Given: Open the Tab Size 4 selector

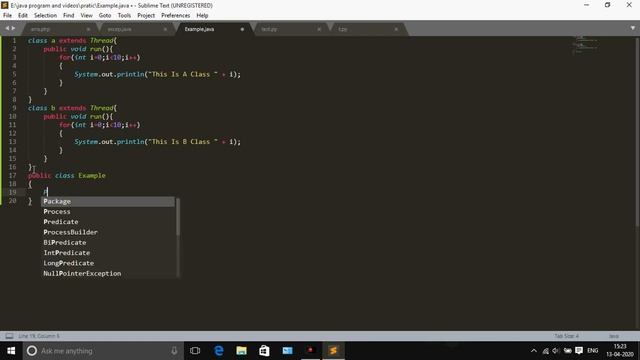Looking at the screenshot, I should [566, 336].
